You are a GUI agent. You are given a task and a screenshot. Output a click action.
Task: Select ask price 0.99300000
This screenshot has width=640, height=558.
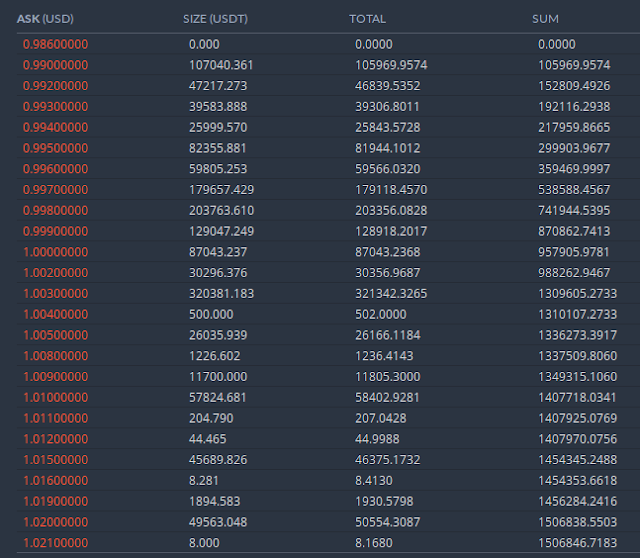tap(56, 107)
